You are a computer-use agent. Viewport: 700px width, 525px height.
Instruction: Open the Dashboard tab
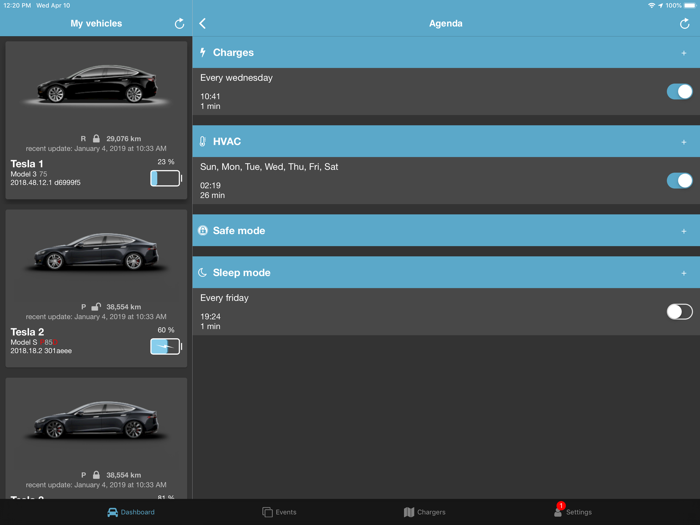pos(131,512)
